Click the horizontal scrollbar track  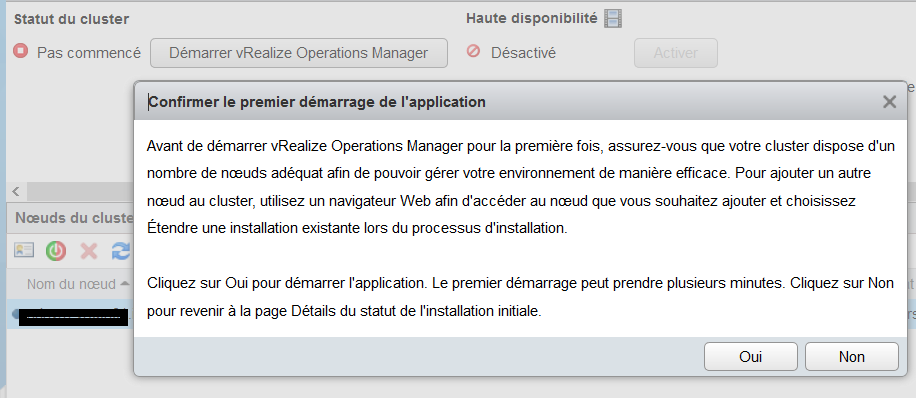pyautogui.click(x=81, y=191)
